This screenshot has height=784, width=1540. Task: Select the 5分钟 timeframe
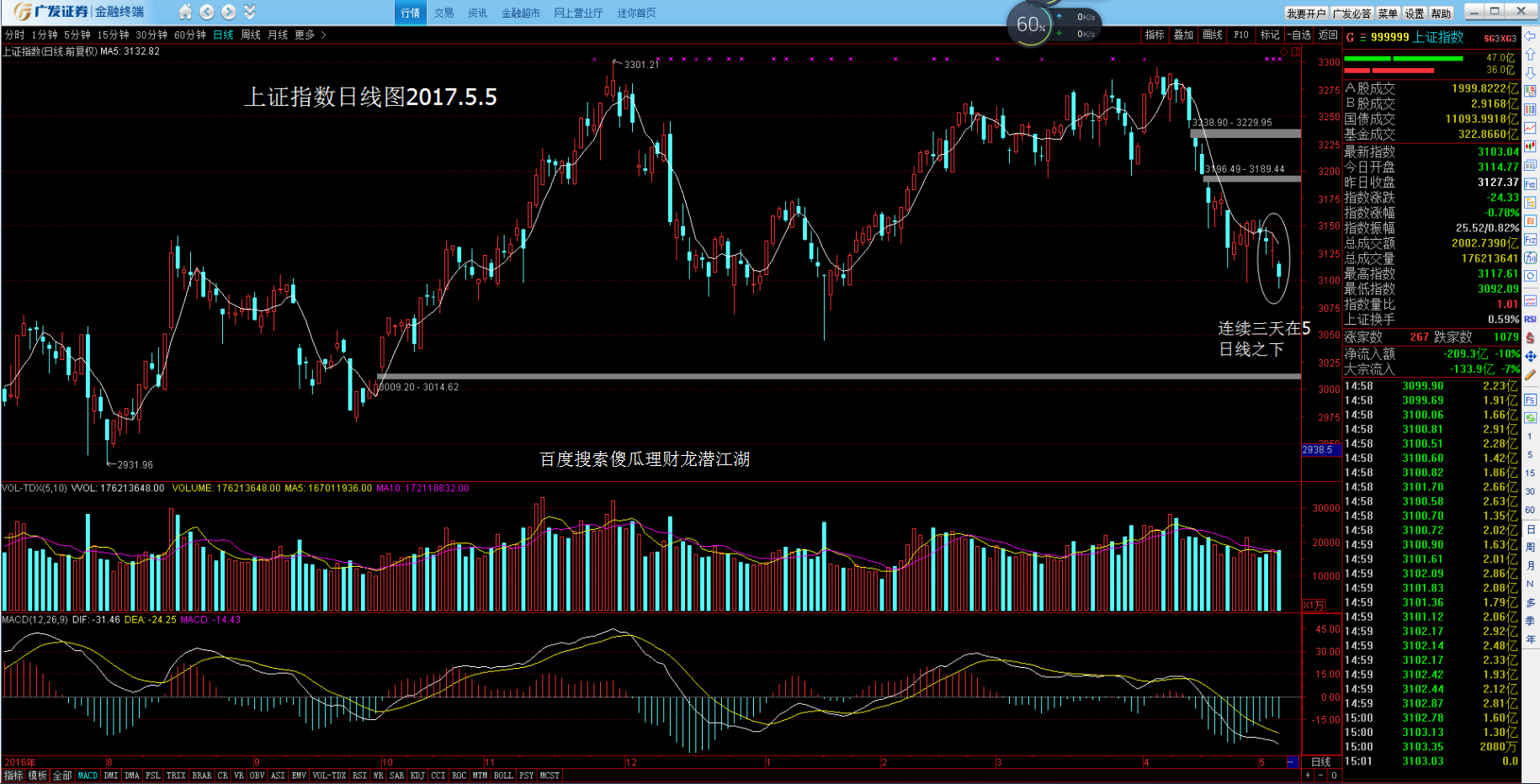pos(77,34)
